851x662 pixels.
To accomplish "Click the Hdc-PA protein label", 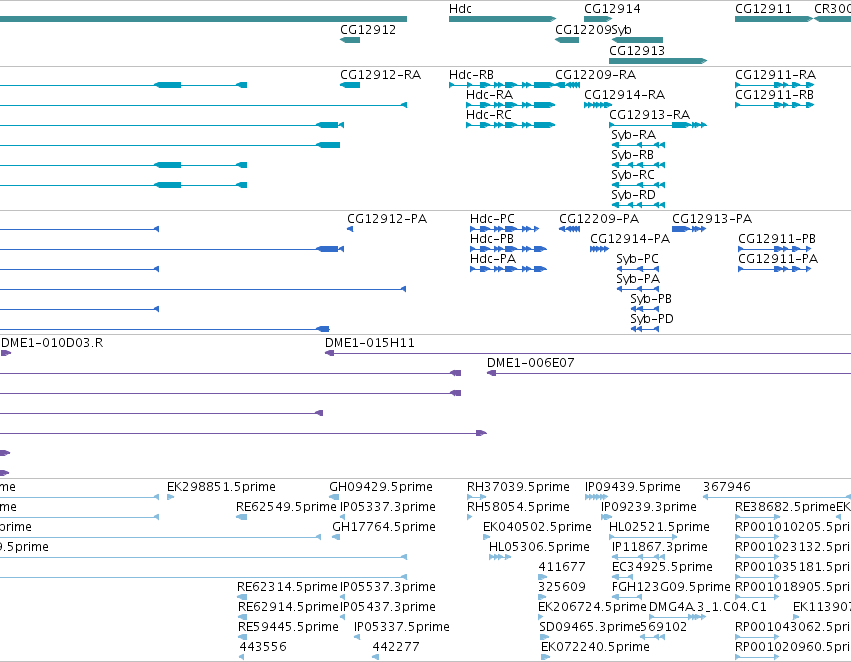I will pos(493,259).
